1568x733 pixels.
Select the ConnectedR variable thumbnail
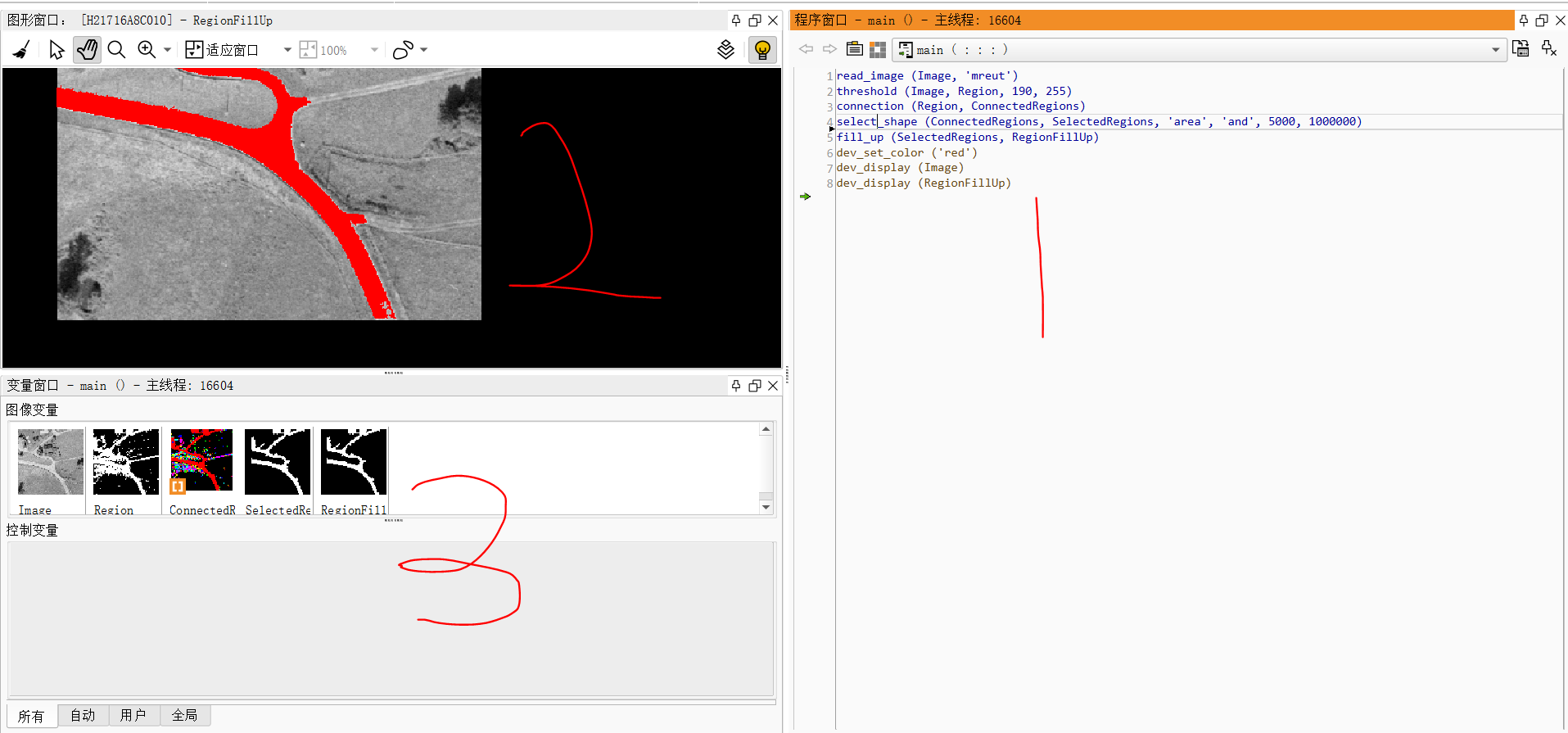pyautogui.click(x=202, y=460)
